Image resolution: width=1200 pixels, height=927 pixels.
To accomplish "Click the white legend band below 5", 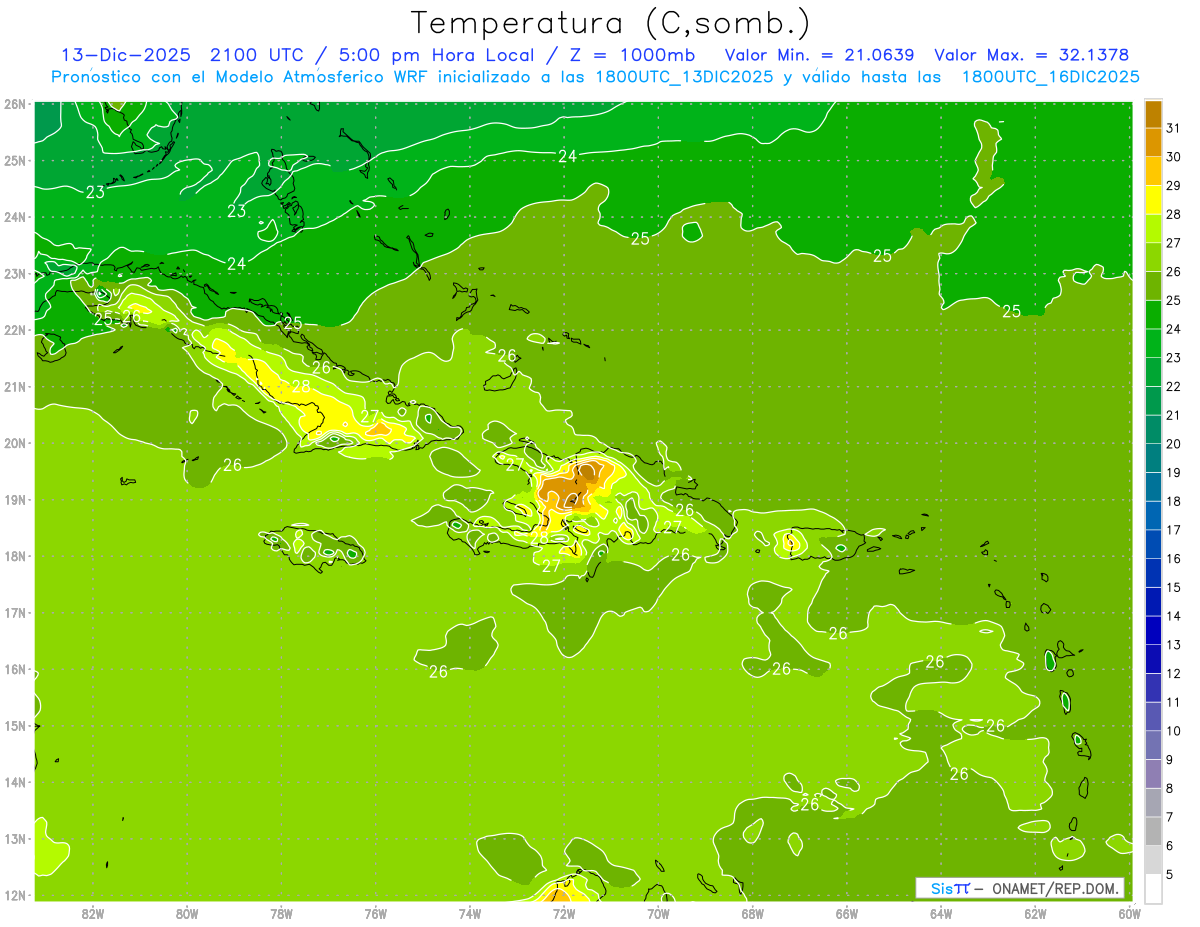I will pos(1153,888).
